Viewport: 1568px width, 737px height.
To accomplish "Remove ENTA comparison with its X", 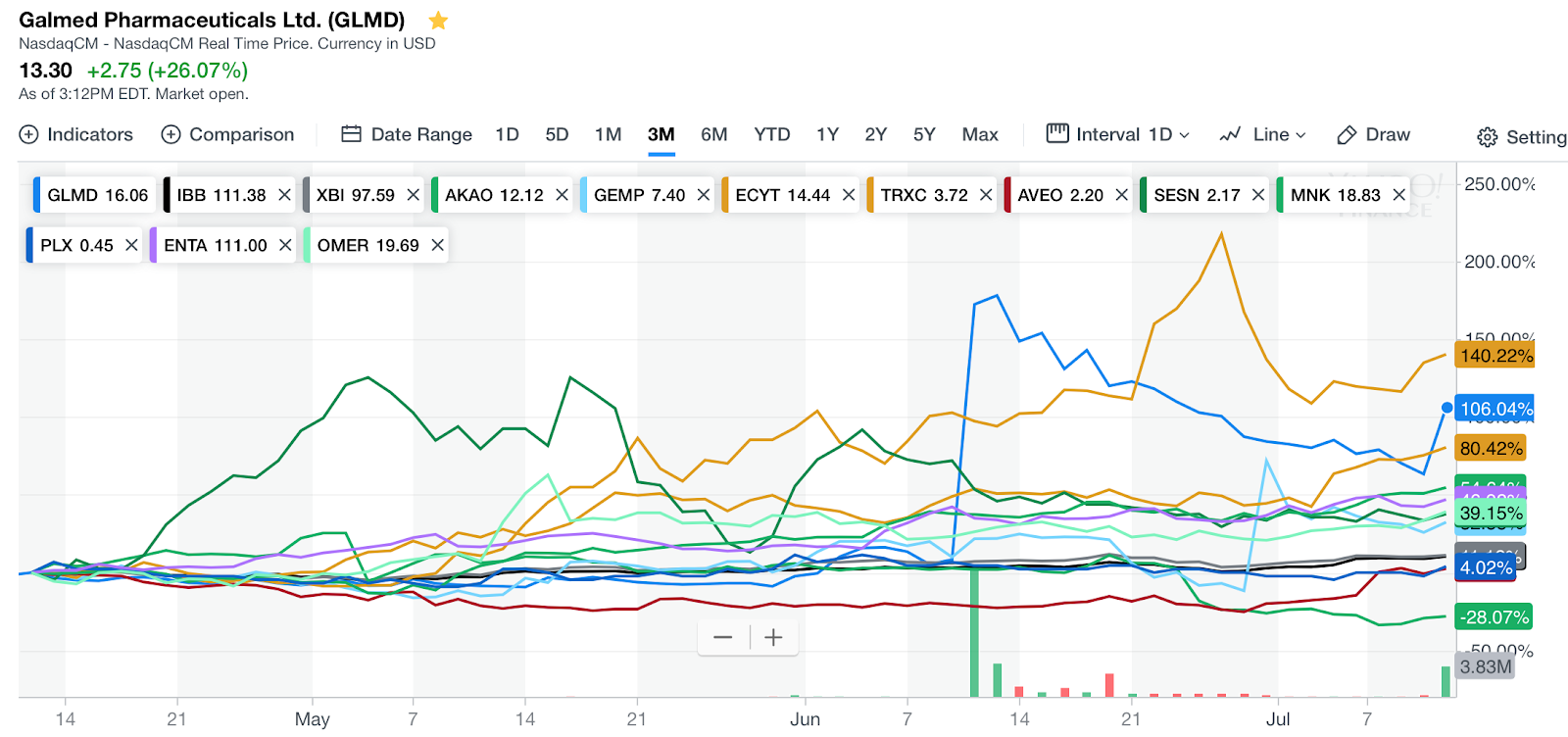I will pyautogui.click(x=285, y=245).
